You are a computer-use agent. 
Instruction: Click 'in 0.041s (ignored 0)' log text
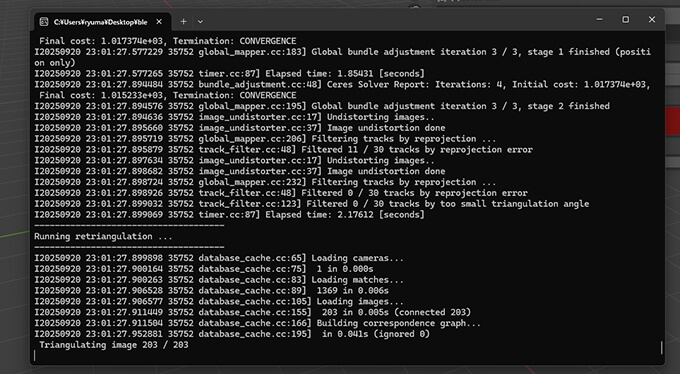pos(376,334)
